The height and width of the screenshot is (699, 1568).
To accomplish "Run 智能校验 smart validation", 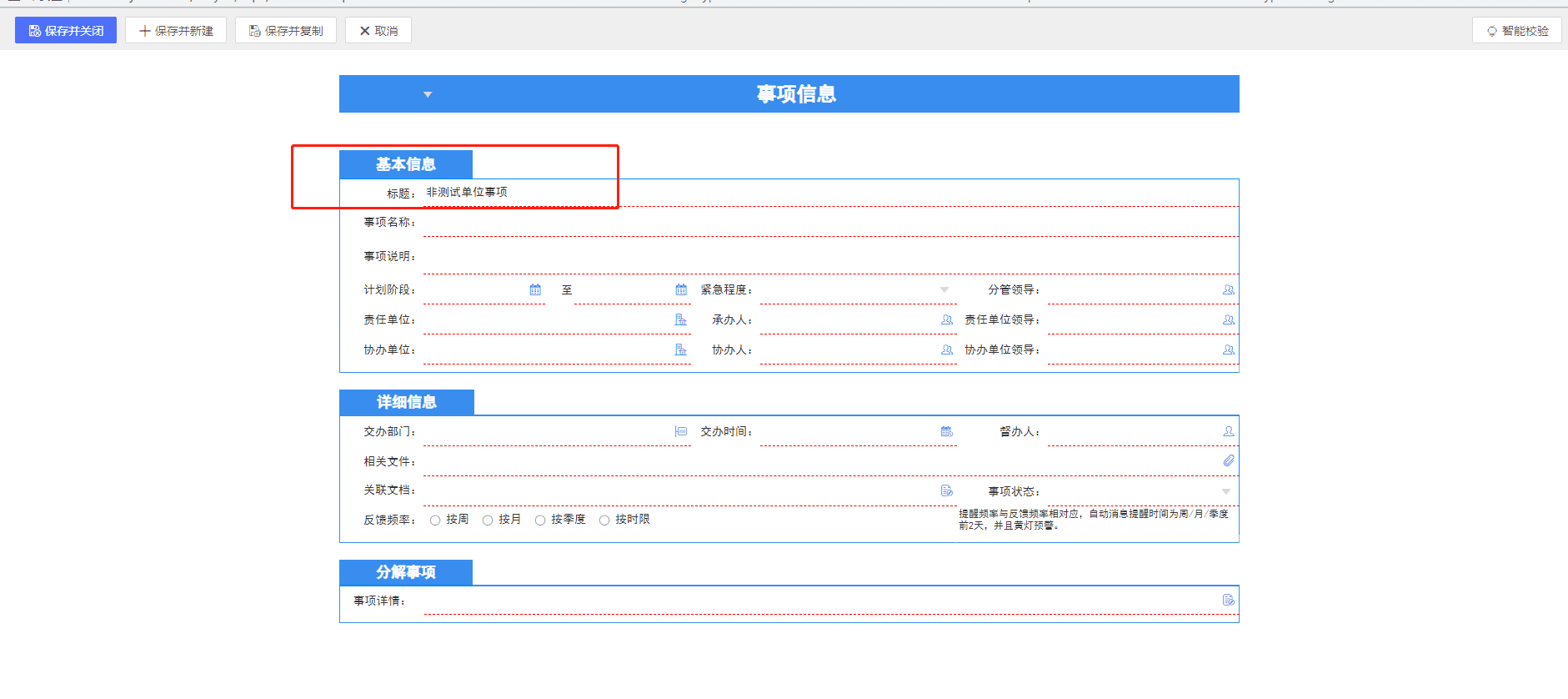I will [x=1517, y=31].
